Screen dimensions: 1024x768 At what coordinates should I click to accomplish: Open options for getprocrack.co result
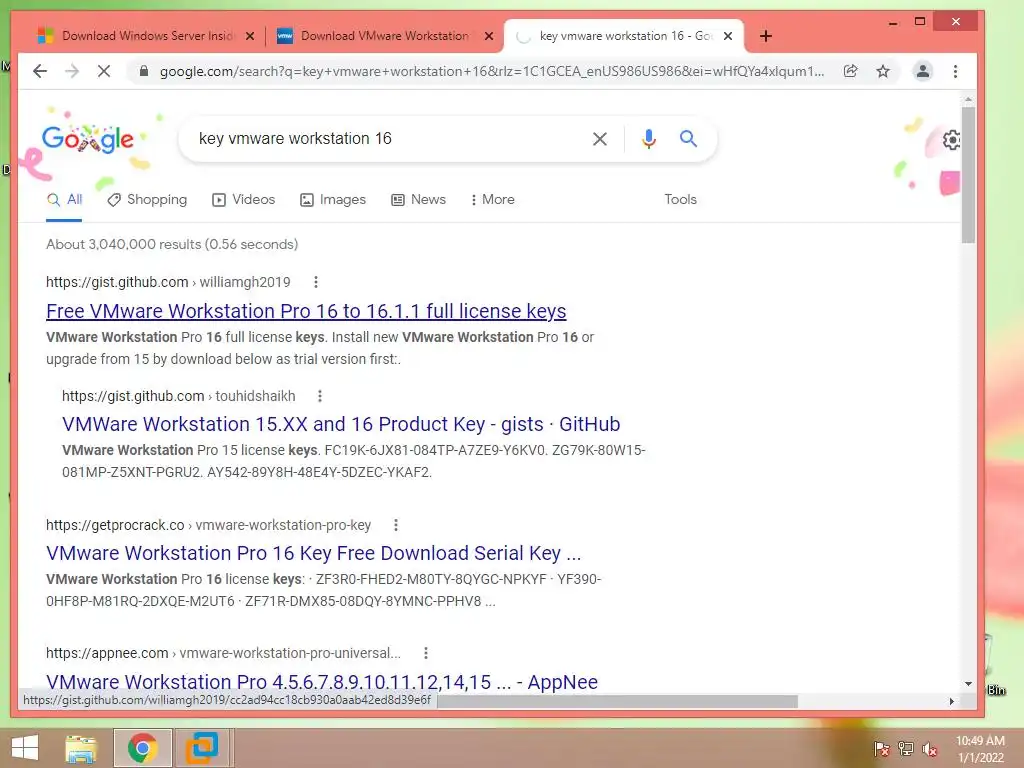396,525
